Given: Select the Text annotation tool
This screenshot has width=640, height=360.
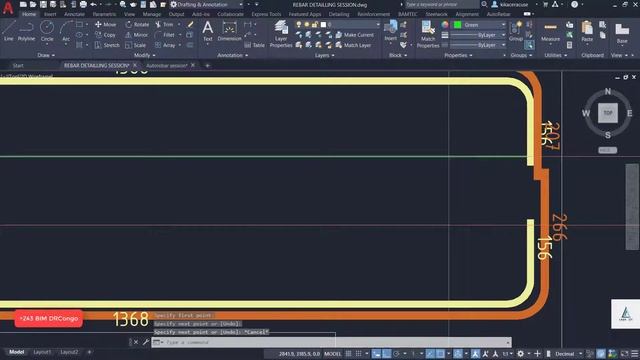Looking at the screenshot, I should [207, 31].
